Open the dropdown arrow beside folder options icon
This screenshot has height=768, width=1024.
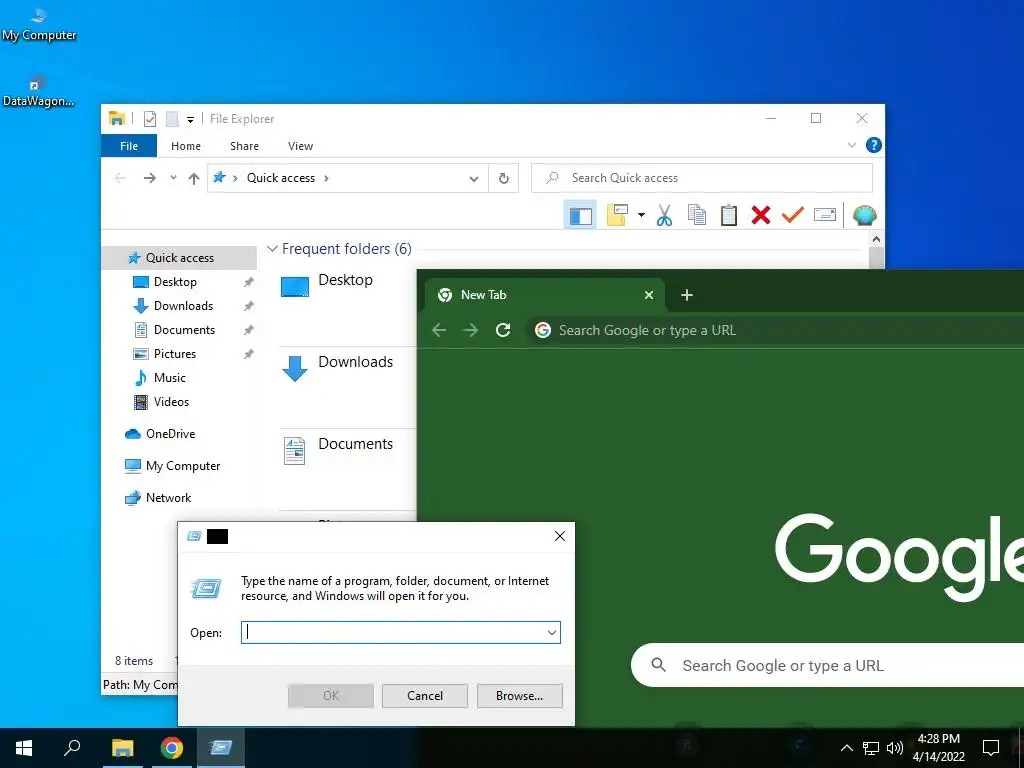641,215
